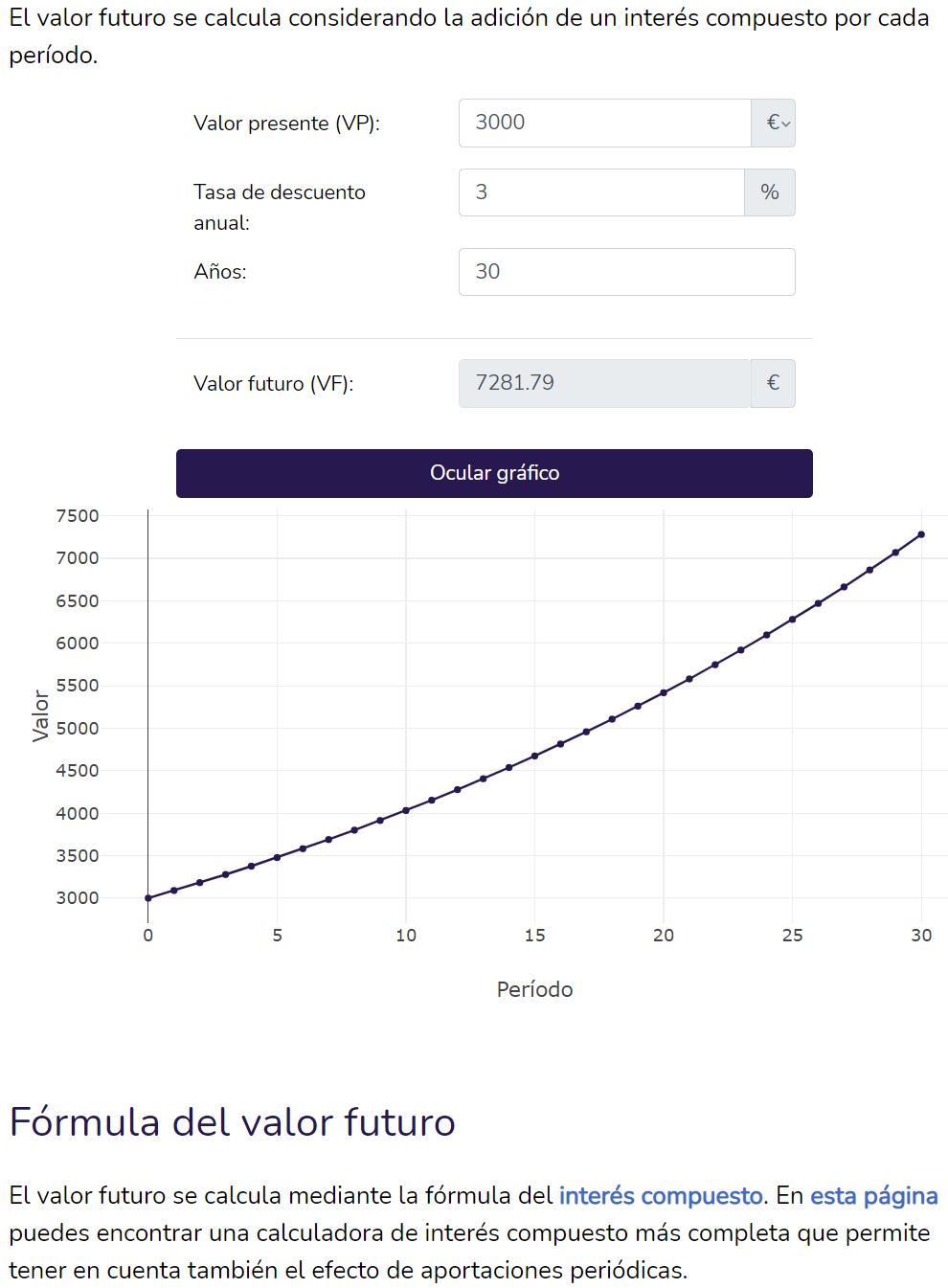Click the euro symbol beside Valor futuro
Viewport: 948px width, 1288px height.
click(x=773, y=383)
